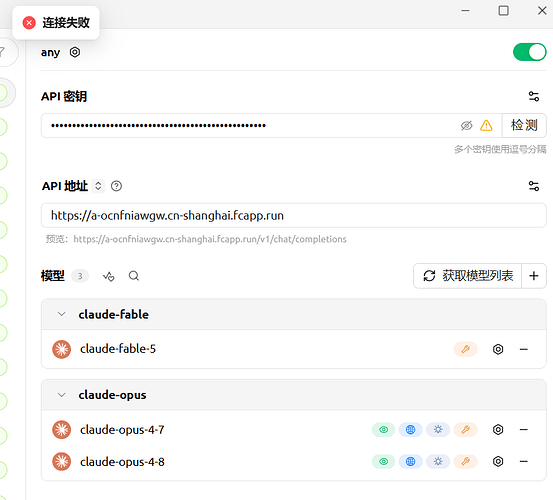This screenshot has height=500, width=553.
Task: Click the preview URL text
Action: pyautogui.click(x=210, y=239)
